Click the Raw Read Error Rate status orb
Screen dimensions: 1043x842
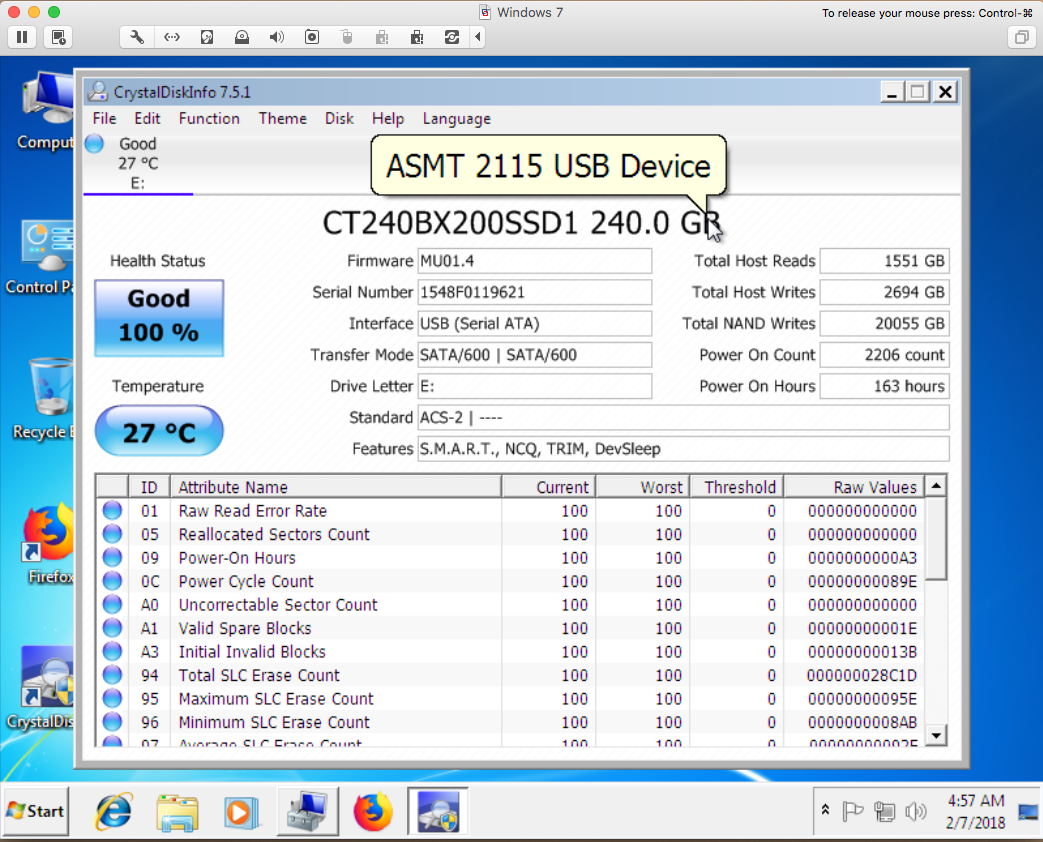[x=112, y=511]
